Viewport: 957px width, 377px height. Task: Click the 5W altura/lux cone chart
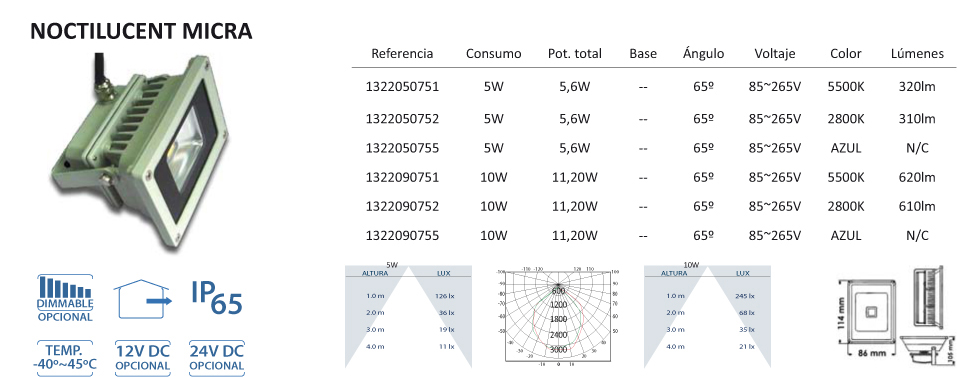coord(408,316)
